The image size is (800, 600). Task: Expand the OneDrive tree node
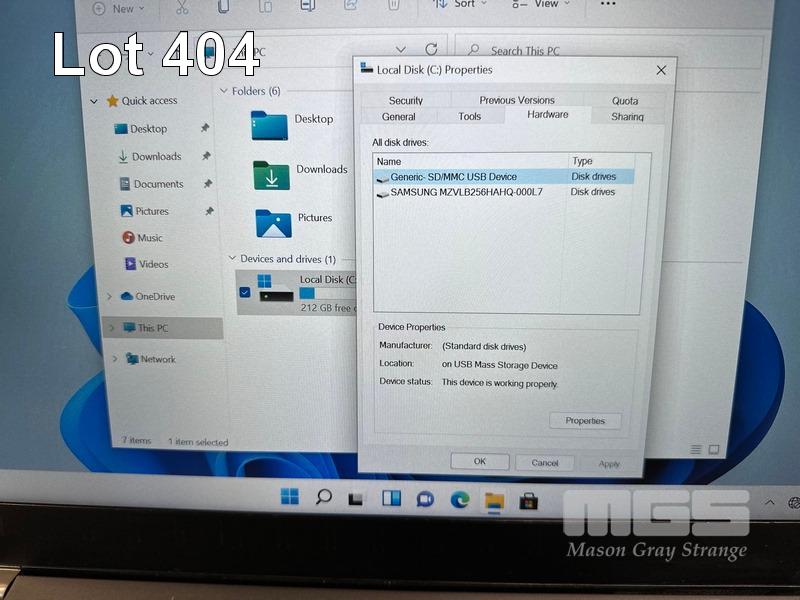pos(110,297)
